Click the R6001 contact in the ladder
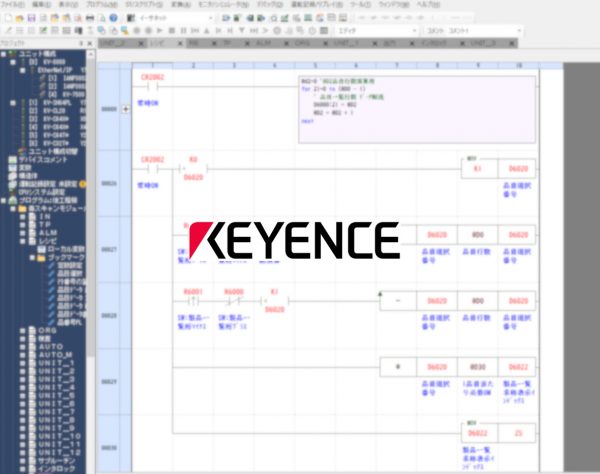This screenshot has width=600, height=474. click(193, 301)
